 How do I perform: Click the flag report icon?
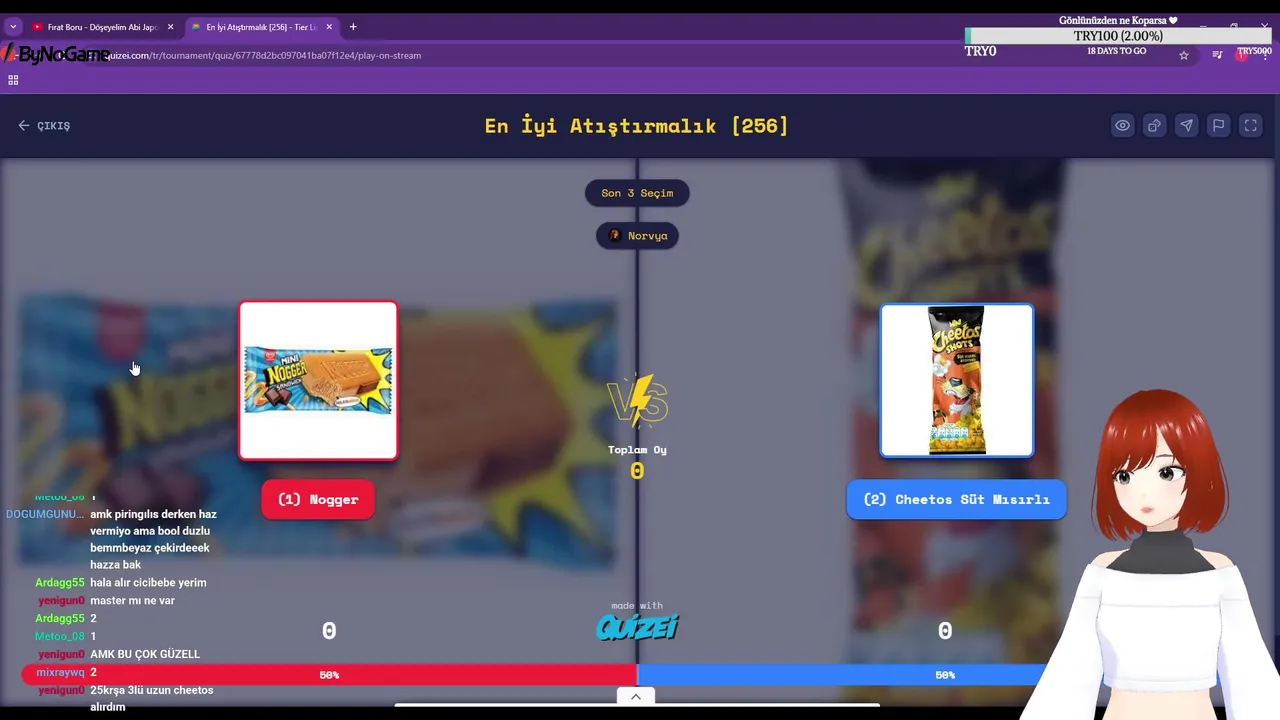1218,126
